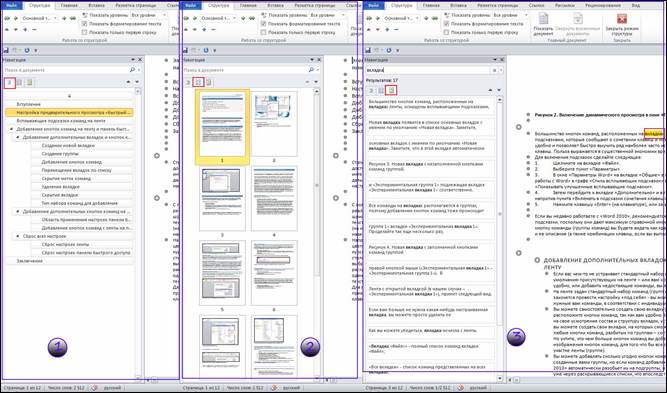
Task: Open search options arrow in headings window navigation pane
Action: [x=139, y=70]
